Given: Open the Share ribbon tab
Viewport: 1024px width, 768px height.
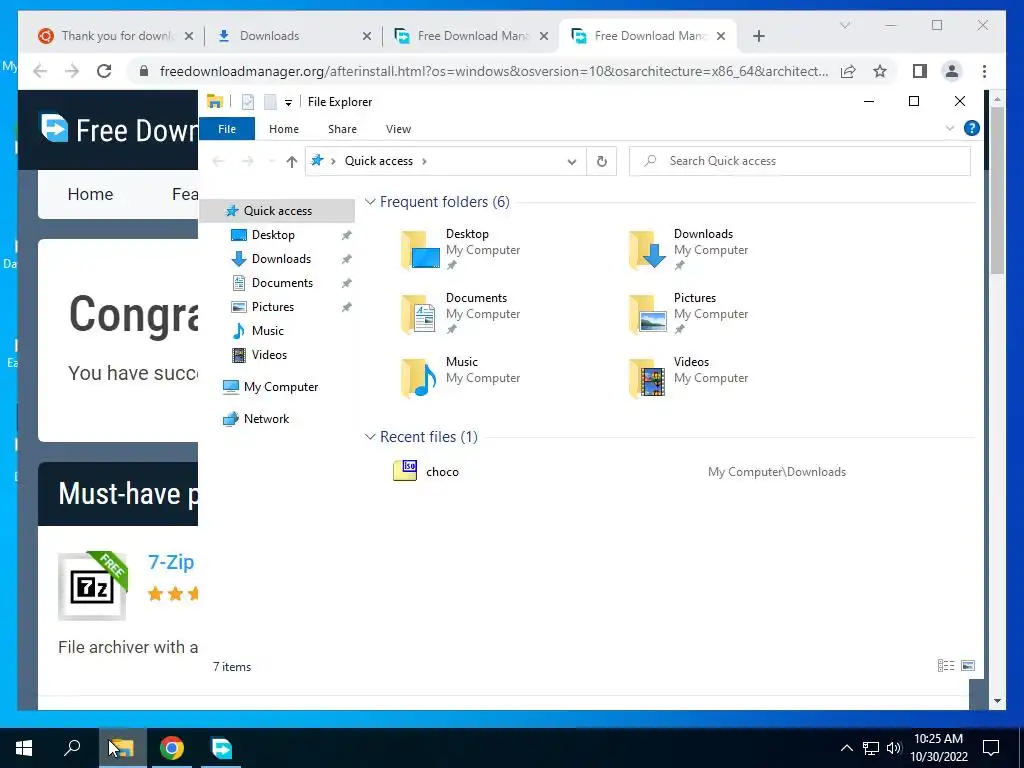Looking at the screenshot, I should tap(342, 129).
